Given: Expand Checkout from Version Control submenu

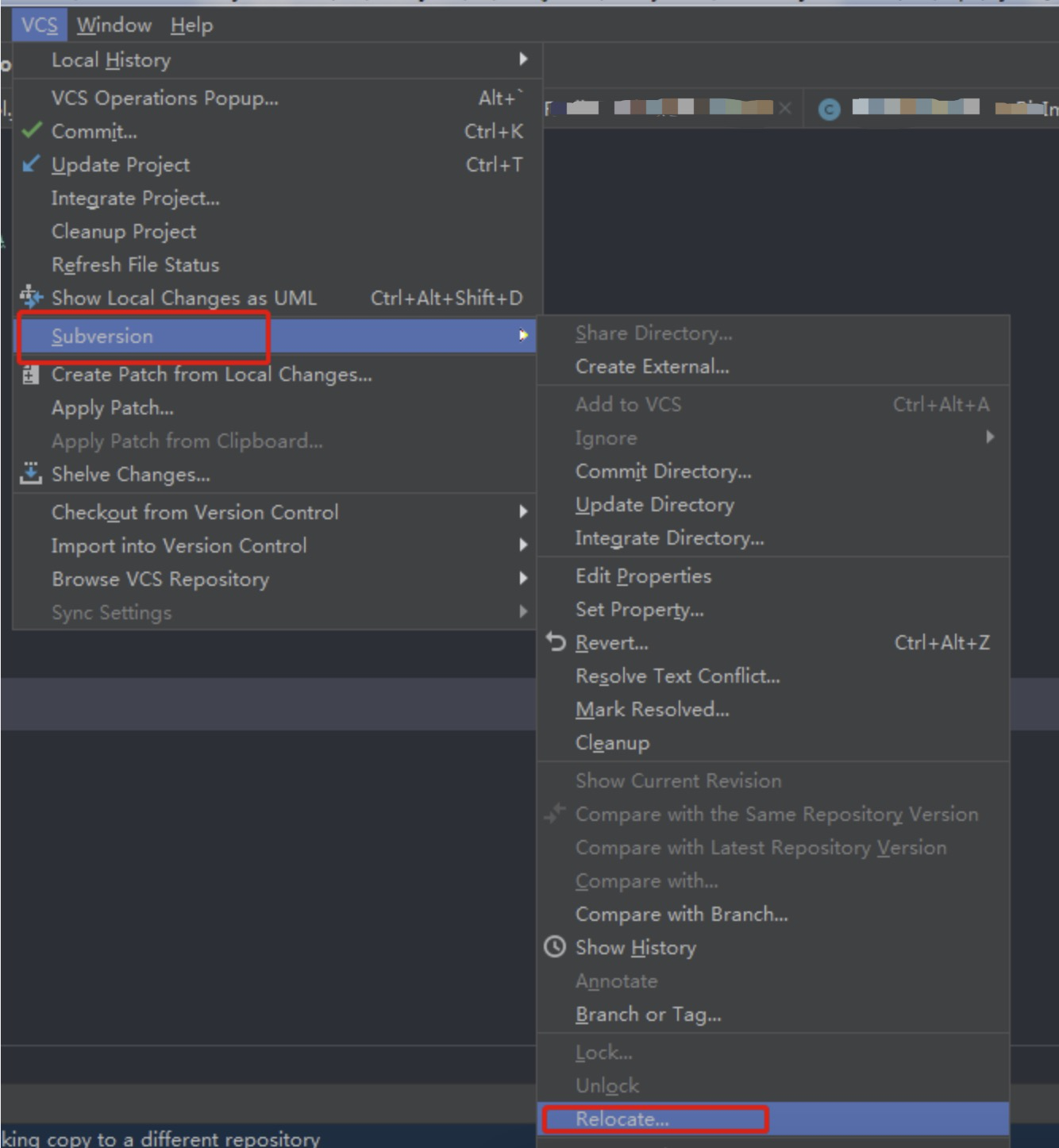Looking at the screenshot, I should pos(523,511).
